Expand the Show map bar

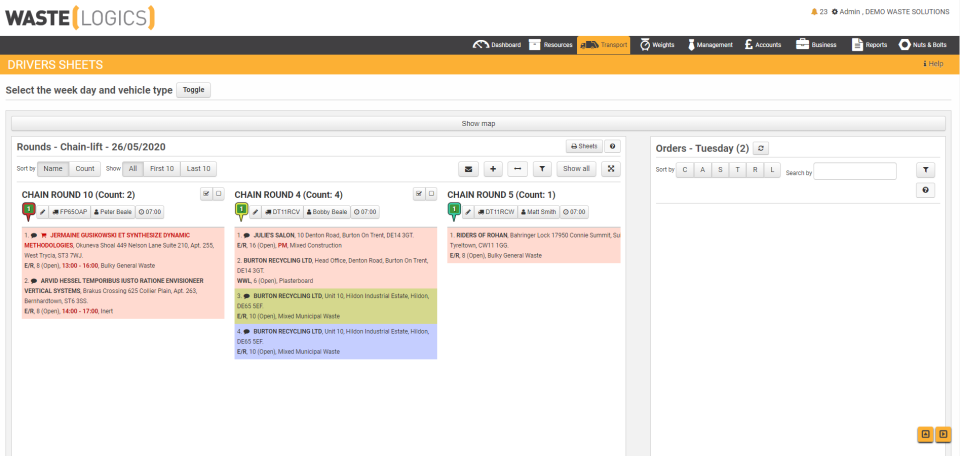[478, 124]
